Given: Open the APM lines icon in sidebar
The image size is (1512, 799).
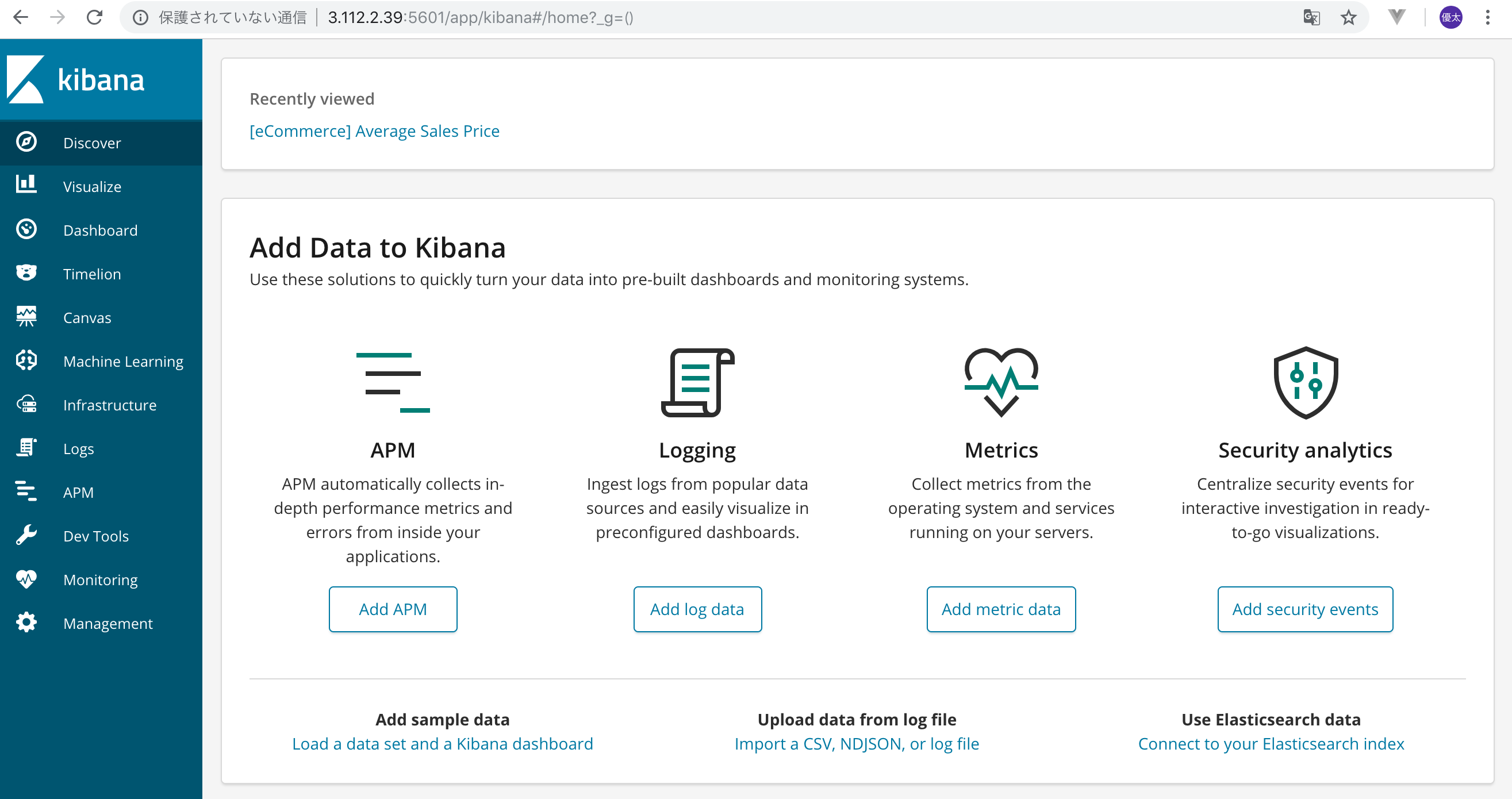Looking at the screenshot, I should pos(26,491).
